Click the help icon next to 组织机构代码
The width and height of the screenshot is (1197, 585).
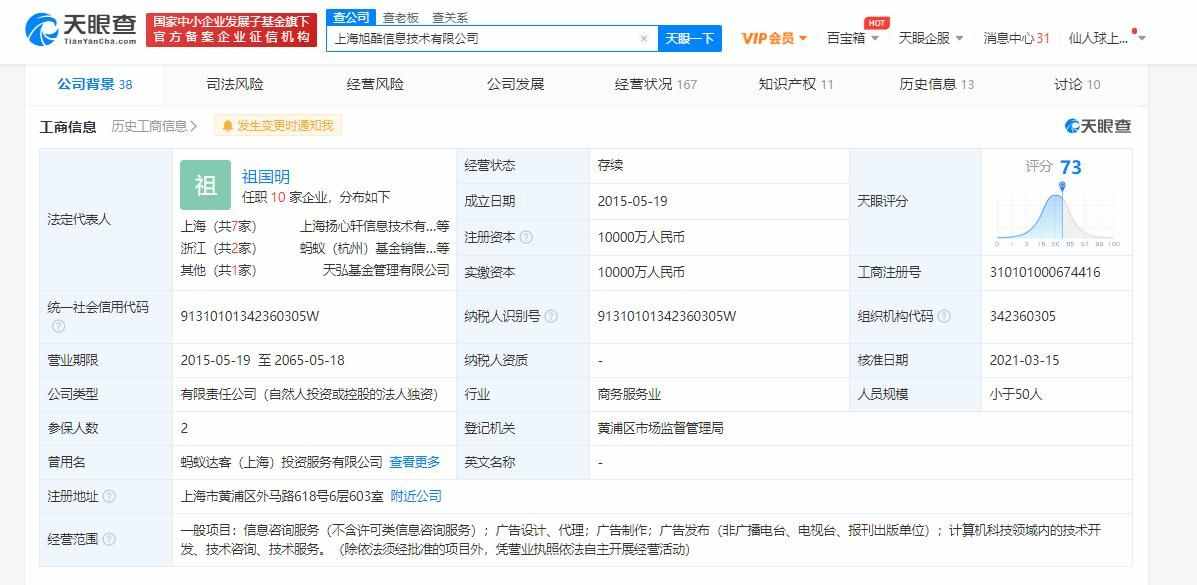tap(944, 316)
